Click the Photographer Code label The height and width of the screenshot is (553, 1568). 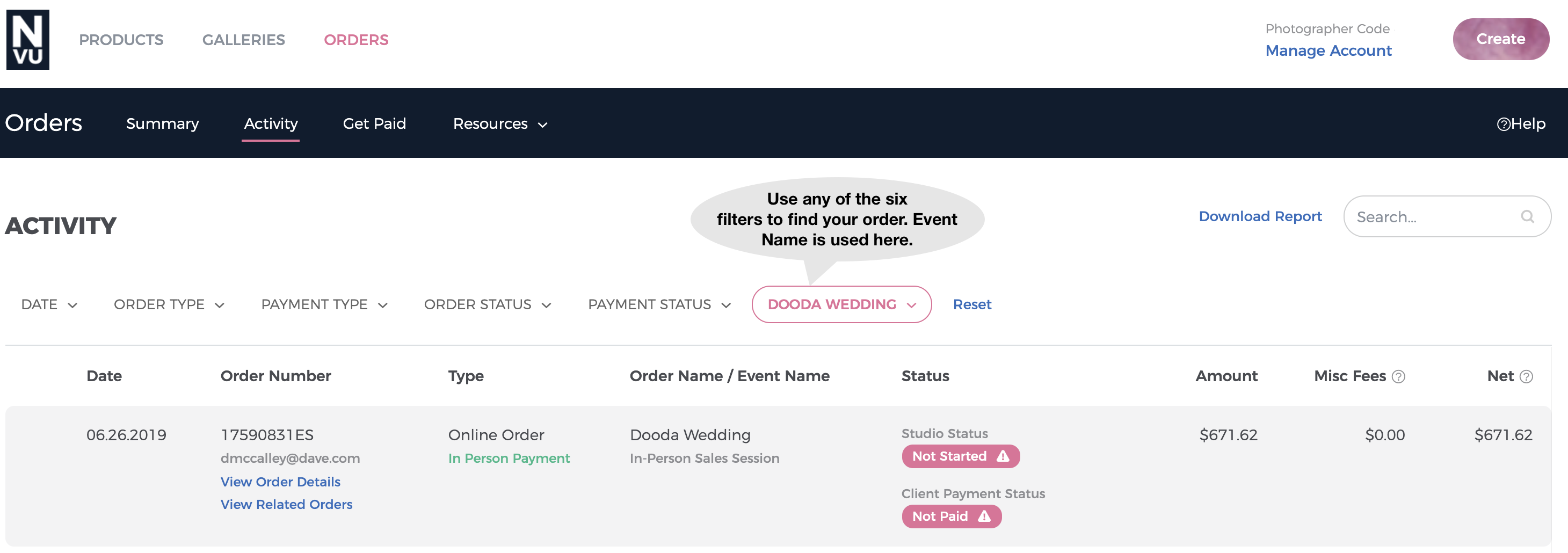(x=1327, y=28)
